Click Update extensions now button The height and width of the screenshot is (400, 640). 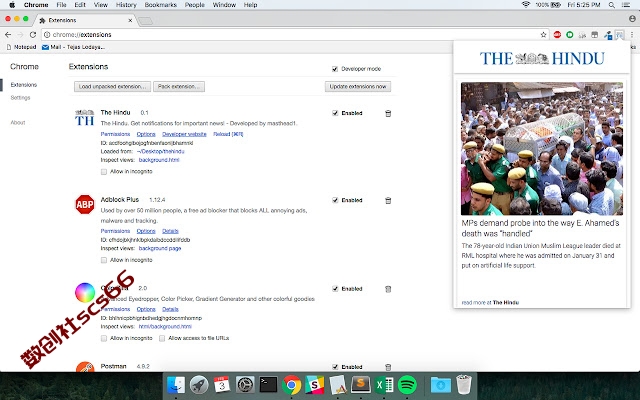[x=358, y=87]
